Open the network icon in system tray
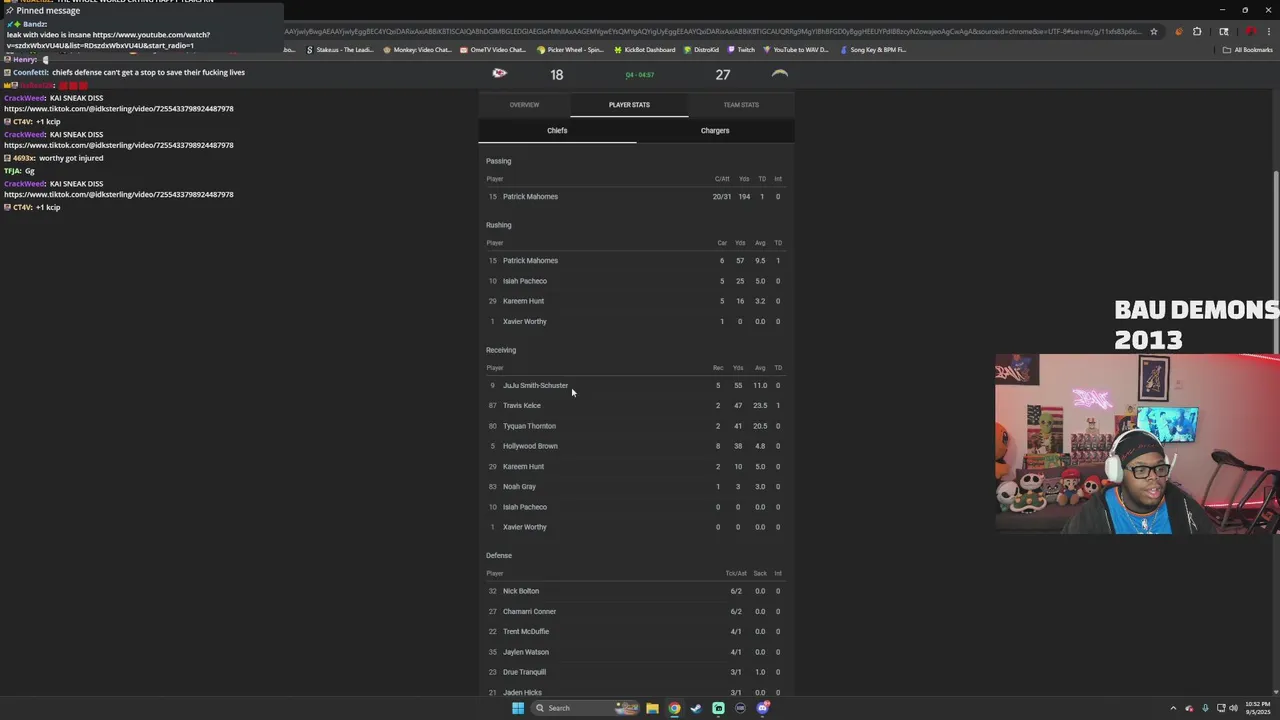 1220,708
